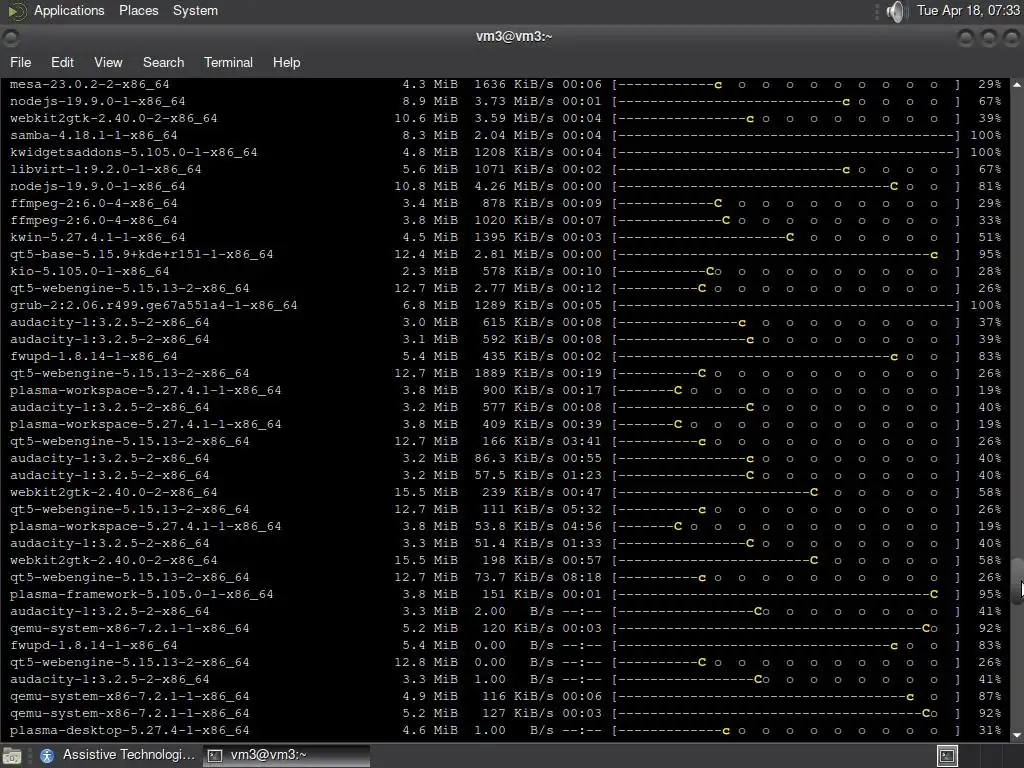The image size is (1024, 768).
Task: Click the volume speaker icon
Action: (897, 11)
